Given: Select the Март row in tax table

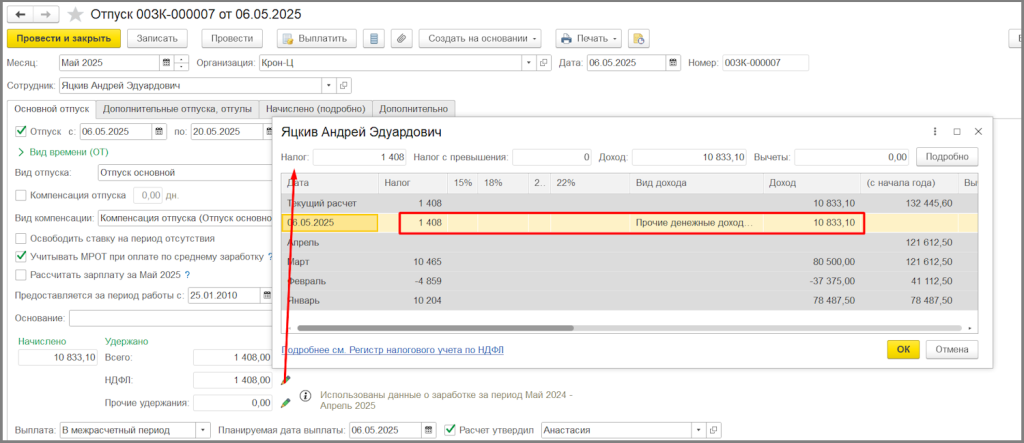Looking at the screenshot, I should [629, 262].
